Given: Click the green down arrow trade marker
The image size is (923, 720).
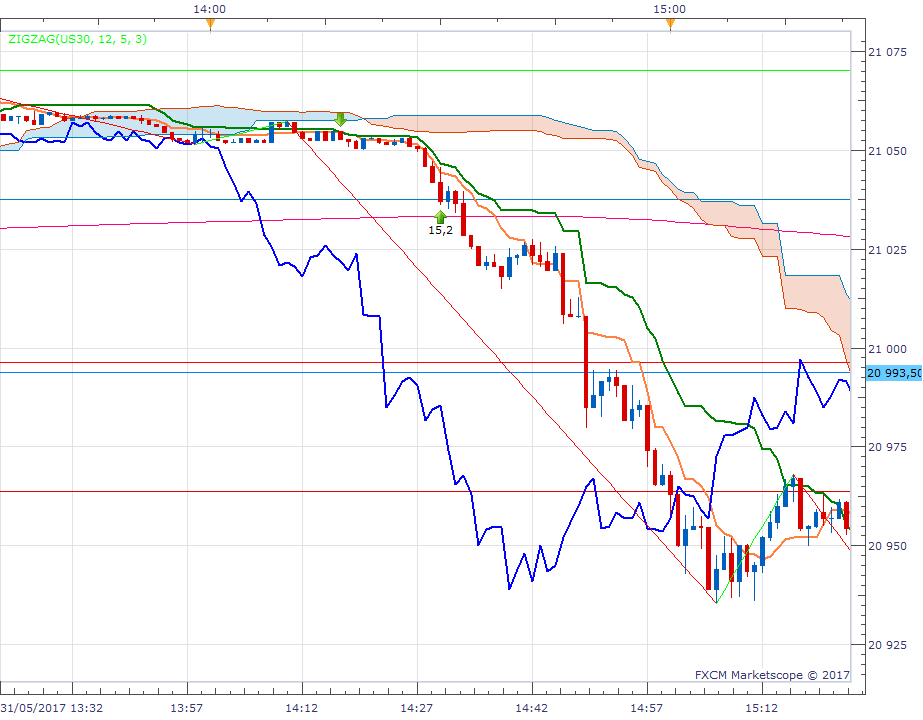Looking at the screenshot, I should click(340, 120).
